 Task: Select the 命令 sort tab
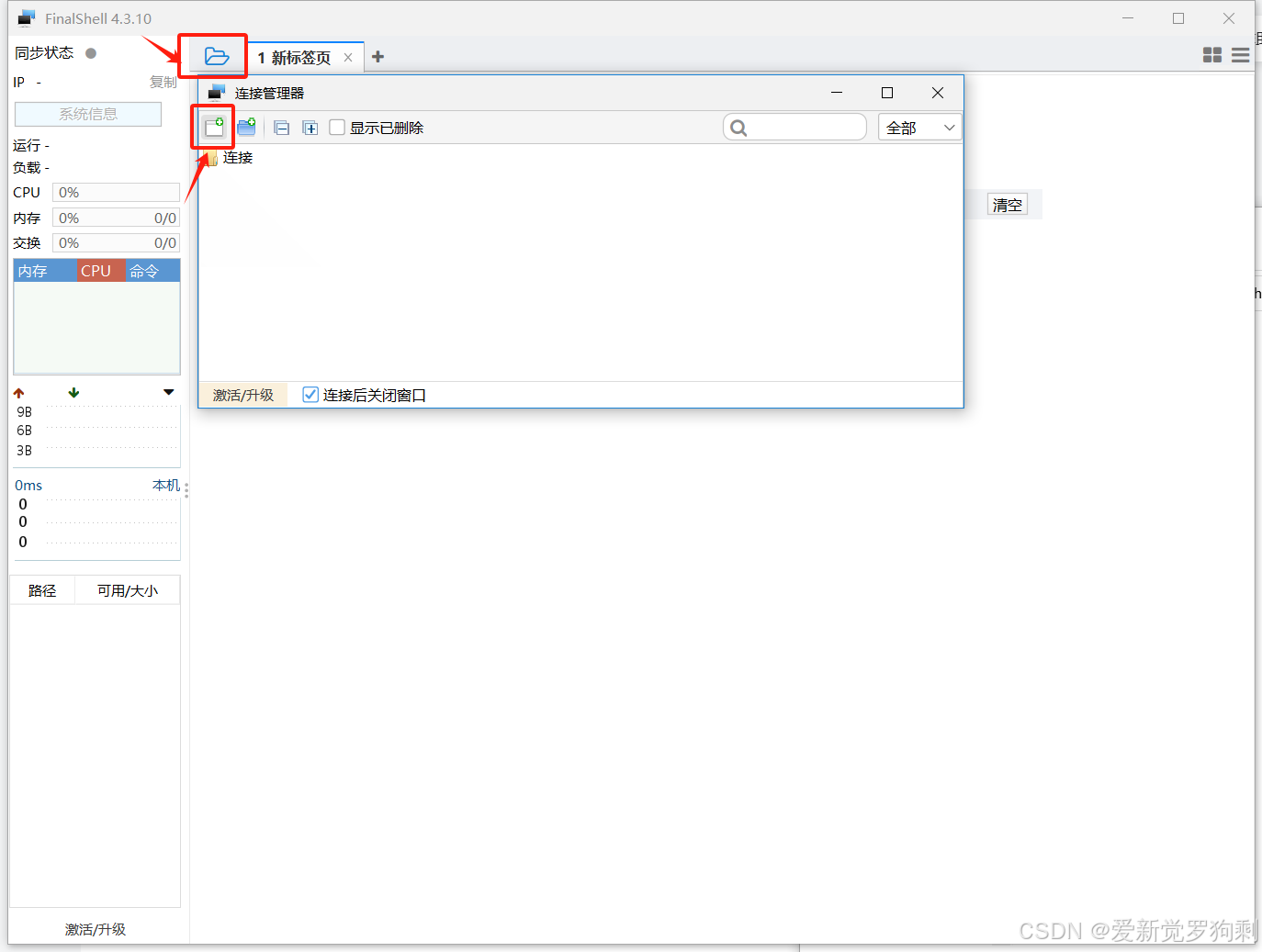[152, 271]
